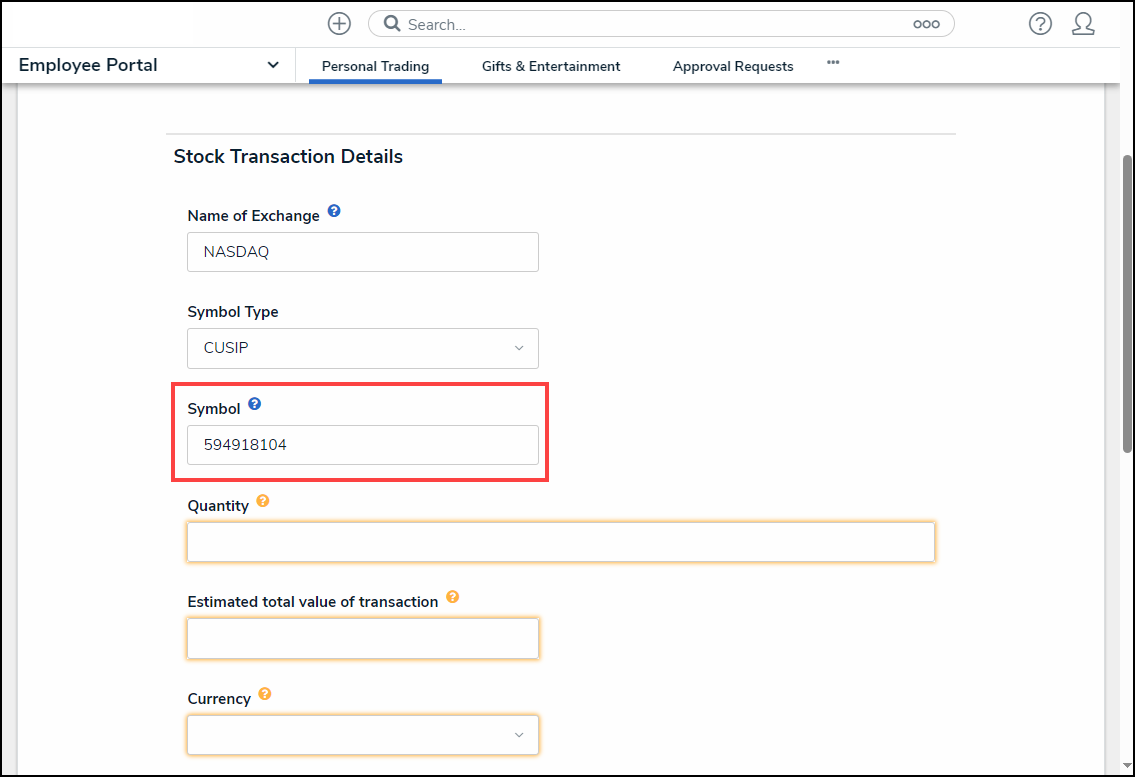The image size is (1135, 777).
Task: Open the Currency dropdown
Action: 363,735
